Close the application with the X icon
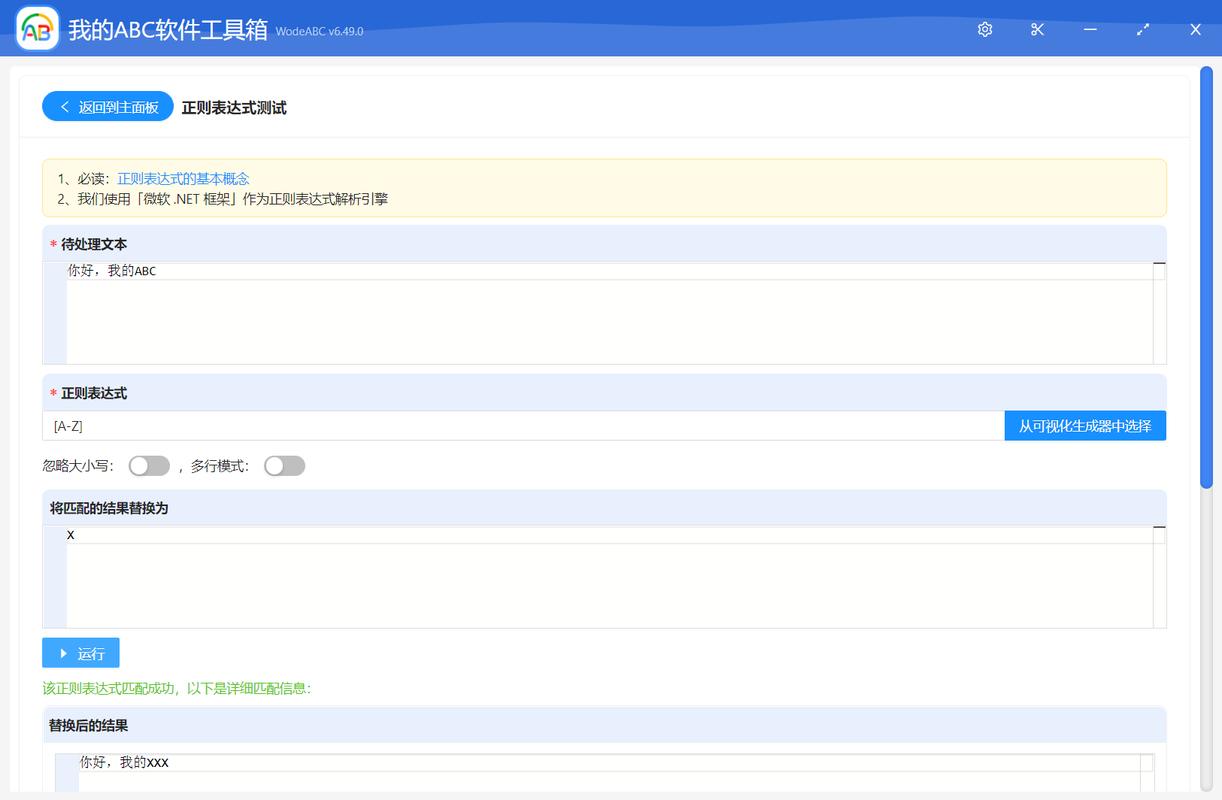Image resolution: width=1222 pixels, height=800 pixels. click(x=1195, y=29)
